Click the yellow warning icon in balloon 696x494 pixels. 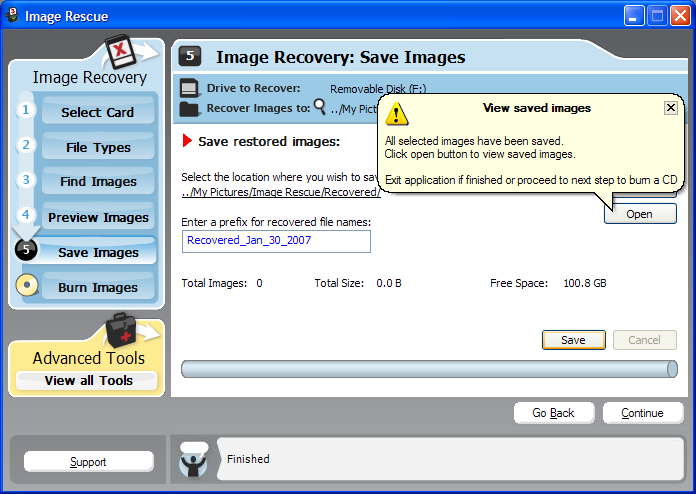396,114
